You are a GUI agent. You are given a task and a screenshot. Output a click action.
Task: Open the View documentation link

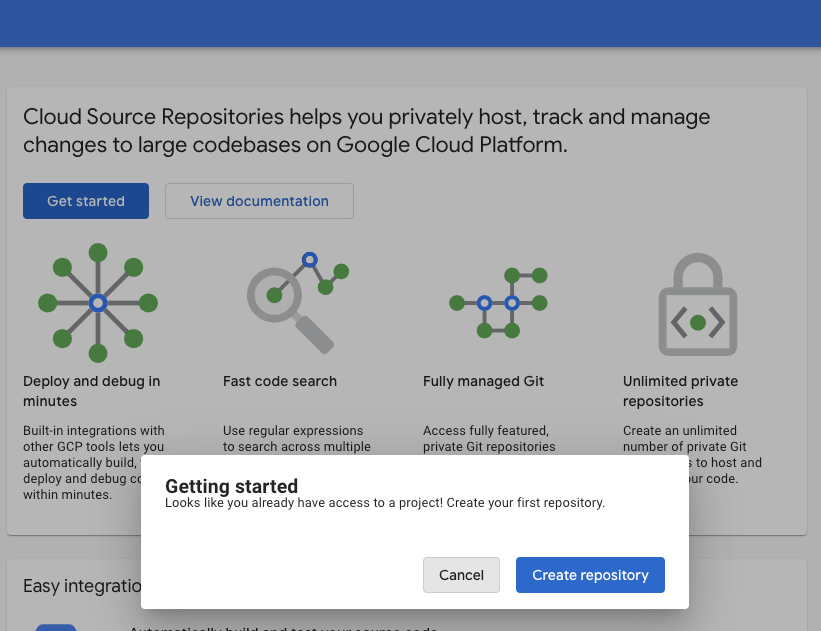click(x=259, y=201)
